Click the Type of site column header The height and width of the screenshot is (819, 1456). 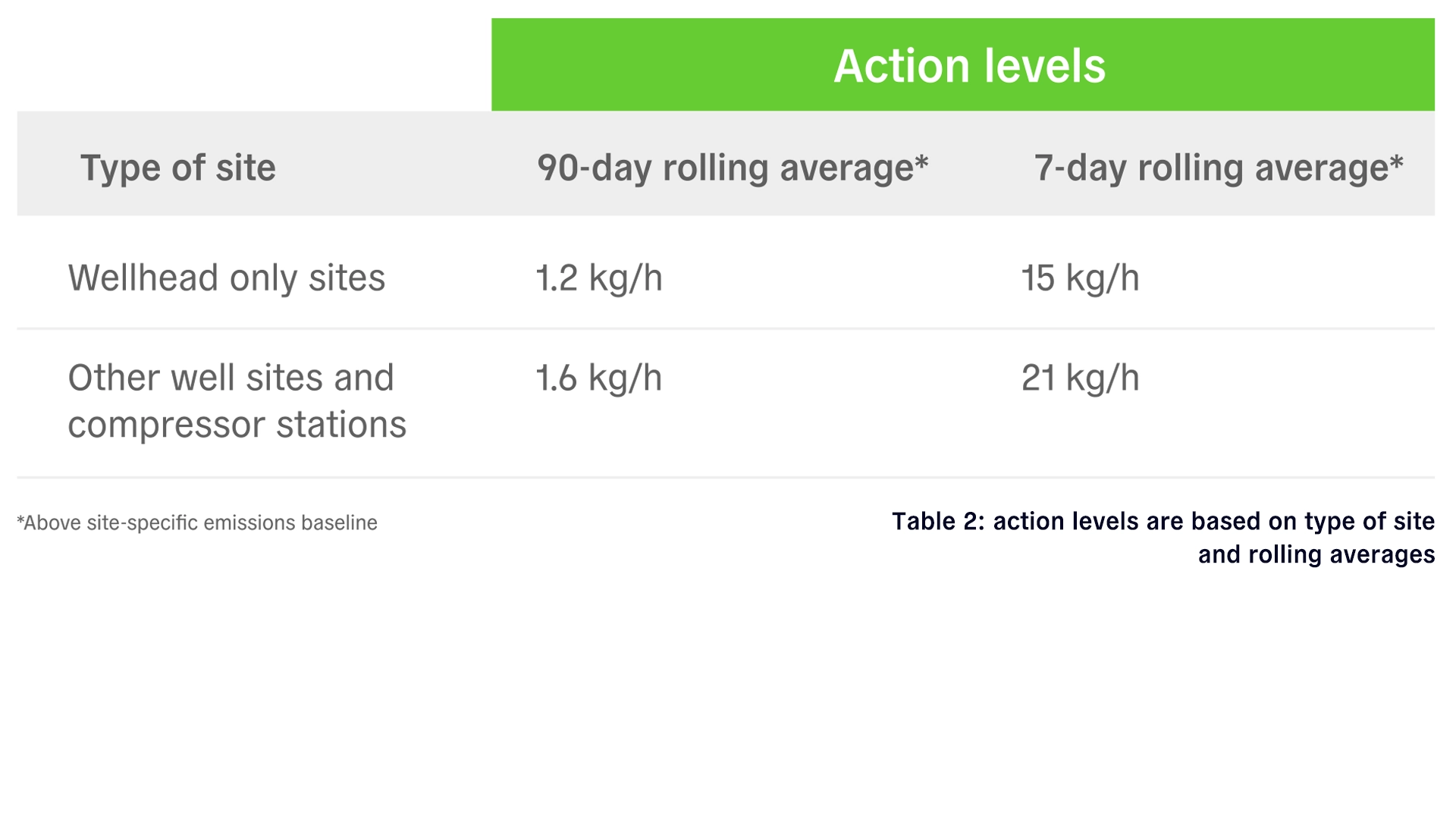178,168
